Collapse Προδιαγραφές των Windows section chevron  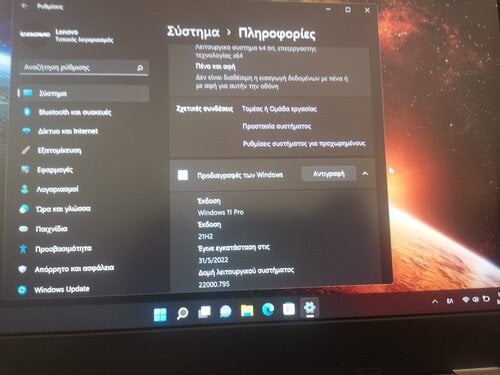tap(365, 173)
